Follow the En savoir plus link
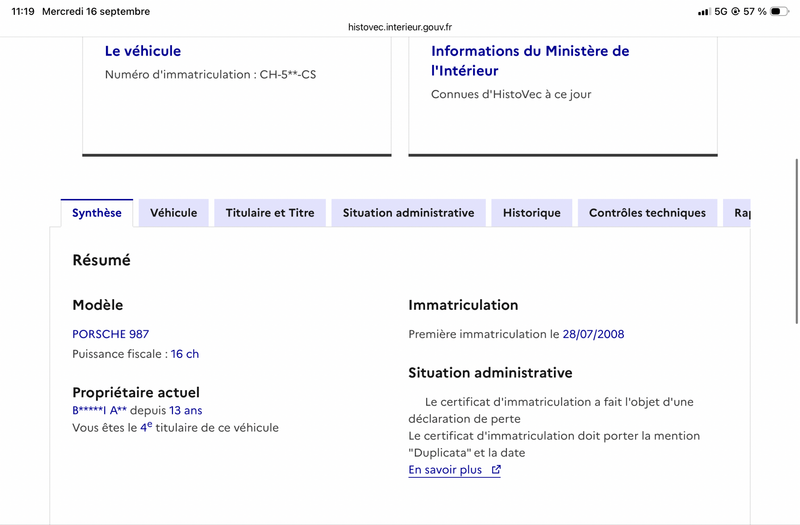This screenshot has width=800, height=525. point(445,469)
